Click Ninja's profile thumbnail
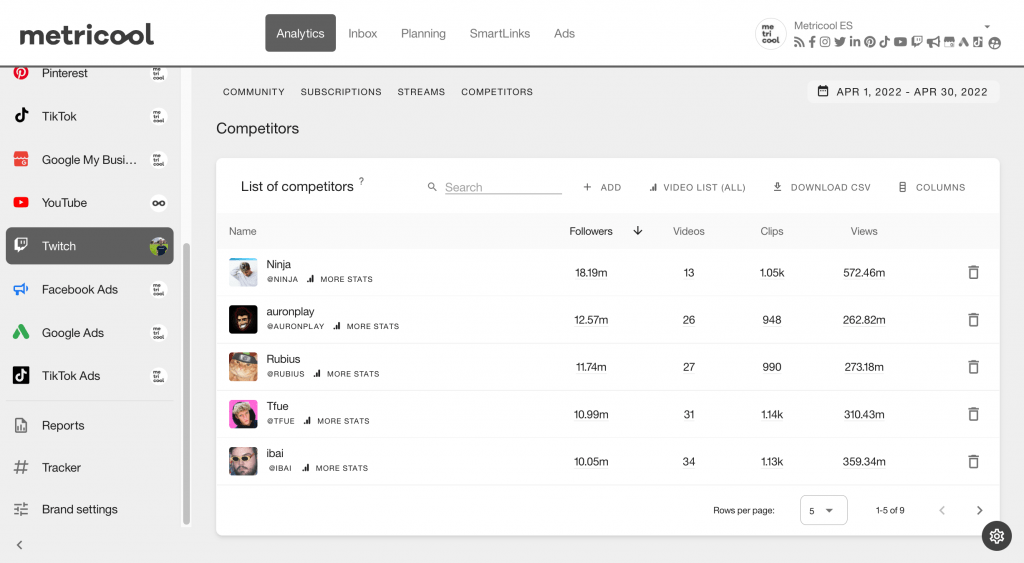Image resolution: width=1024 pixels, height=563 pixels. click(243, 272)
